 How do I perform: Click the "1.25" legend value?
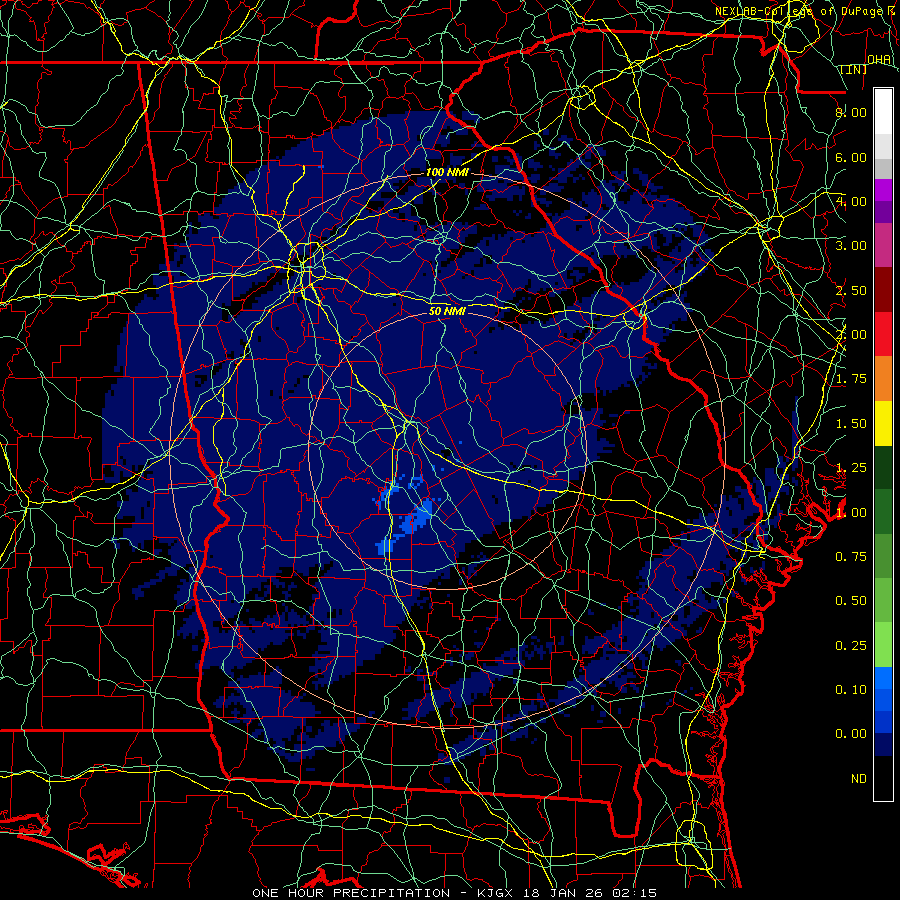(851, 468)
